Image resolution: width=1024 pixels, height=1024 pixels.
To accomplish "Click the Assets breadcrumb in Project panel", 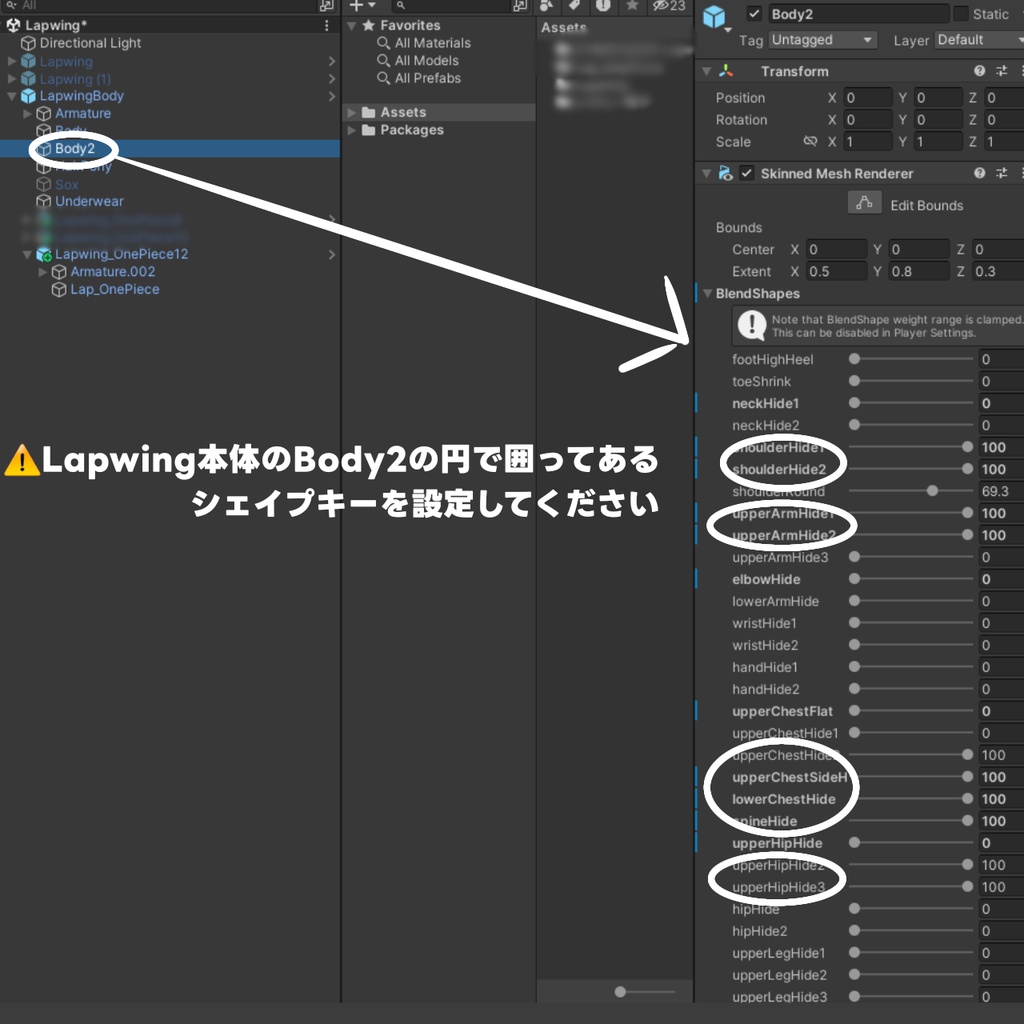I will coord(564,27).
